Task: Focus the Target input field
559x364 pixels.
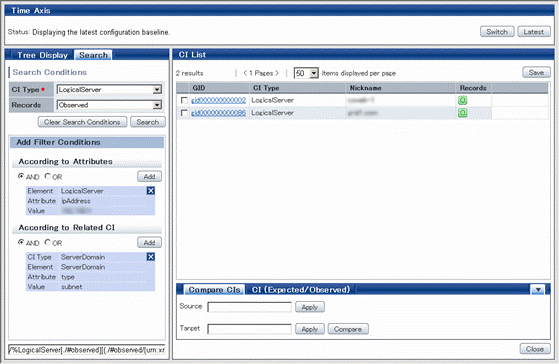Action: click(x=250, y=329)
